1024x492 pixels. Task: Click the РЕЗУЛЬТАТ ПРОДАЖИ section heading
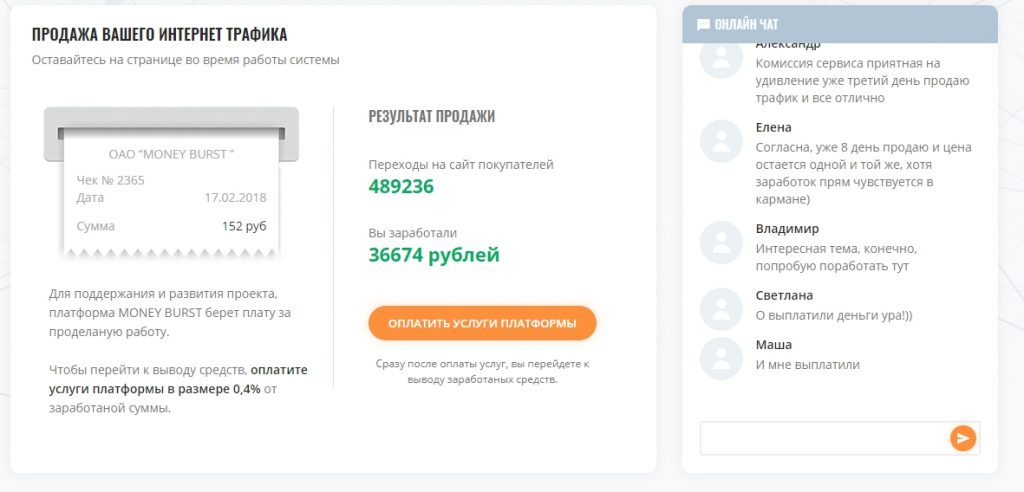(x=431, y=117)
